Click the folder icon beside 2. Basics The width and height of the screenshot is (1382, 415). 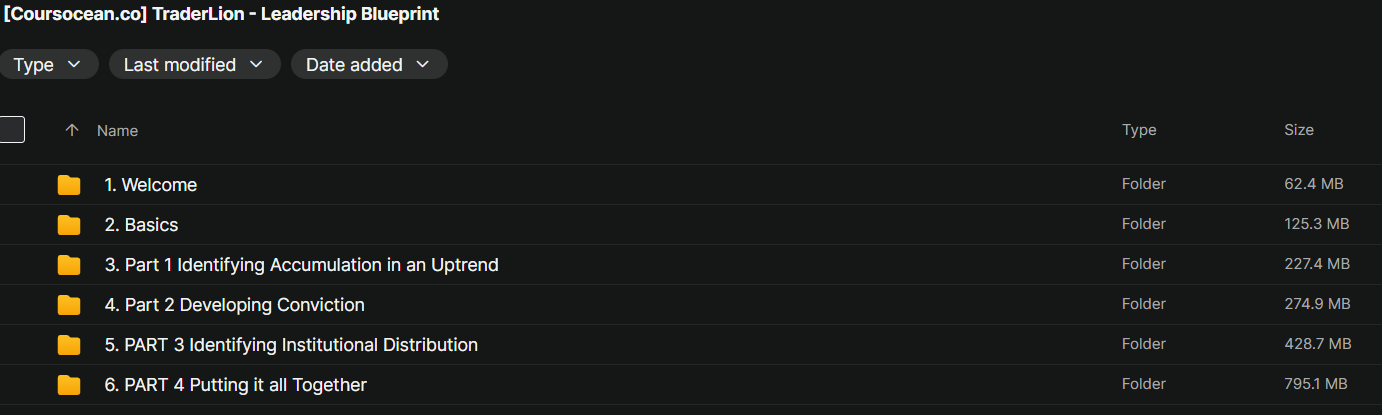[69, 225]
